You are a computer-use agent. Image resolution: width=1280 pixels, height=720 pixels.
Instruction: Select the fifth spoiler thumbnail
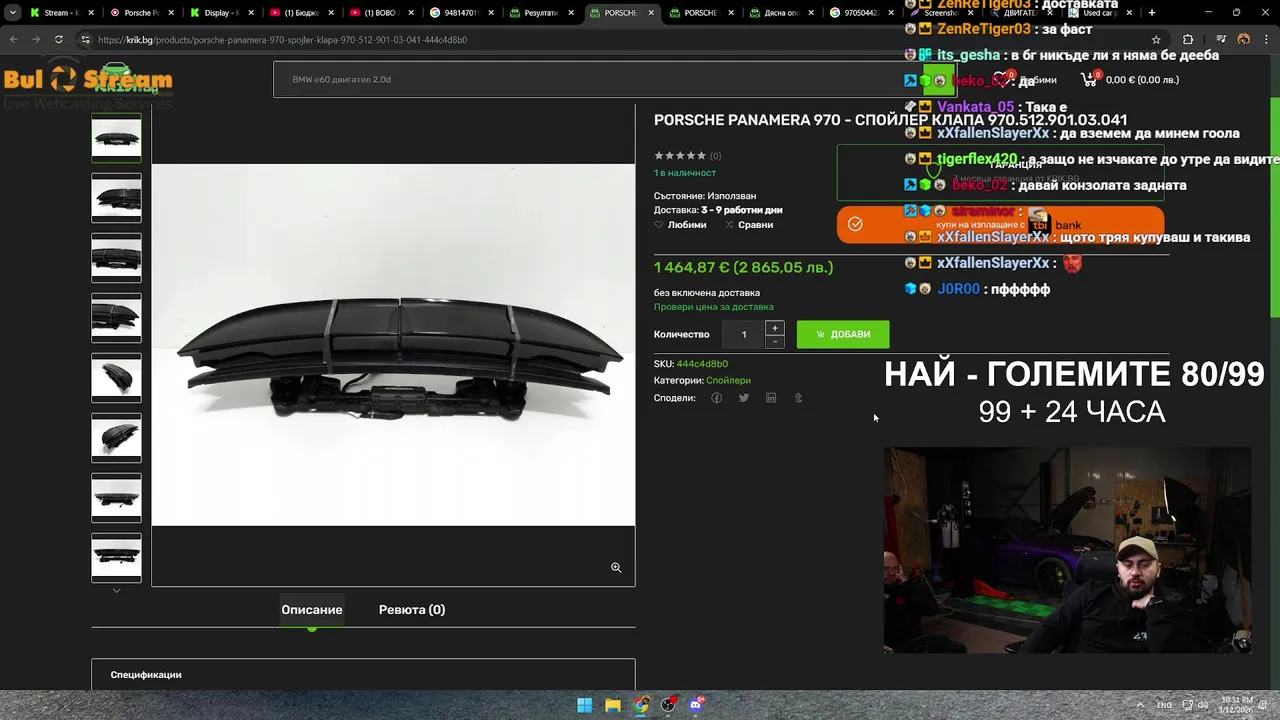117,378
